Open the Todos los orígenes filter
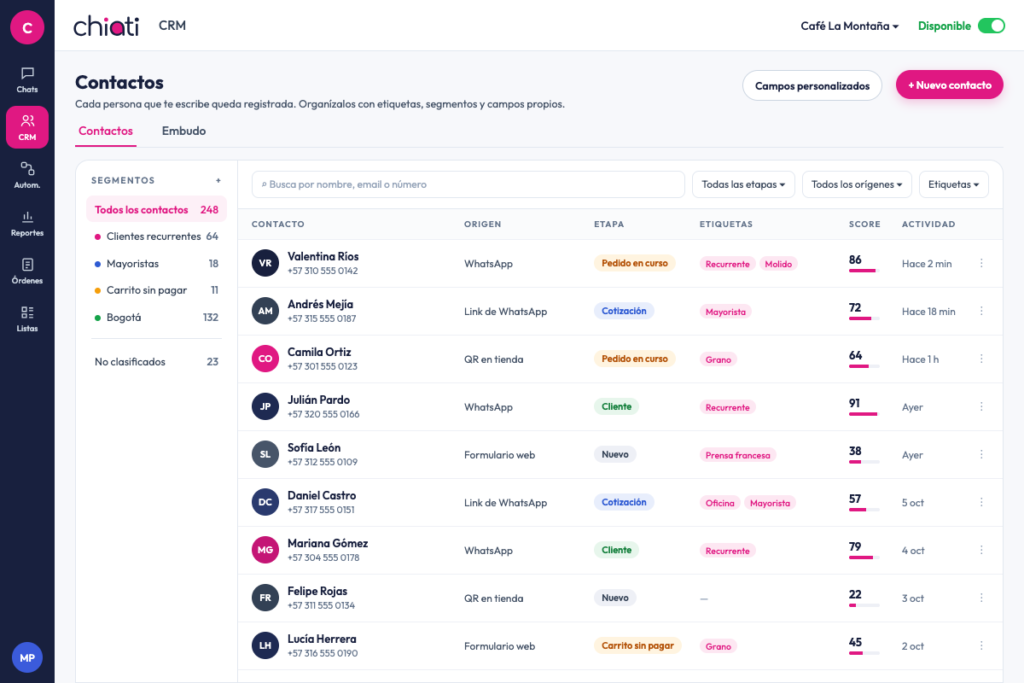Viewport: 1024px width, 683px height. click(856, 184)
